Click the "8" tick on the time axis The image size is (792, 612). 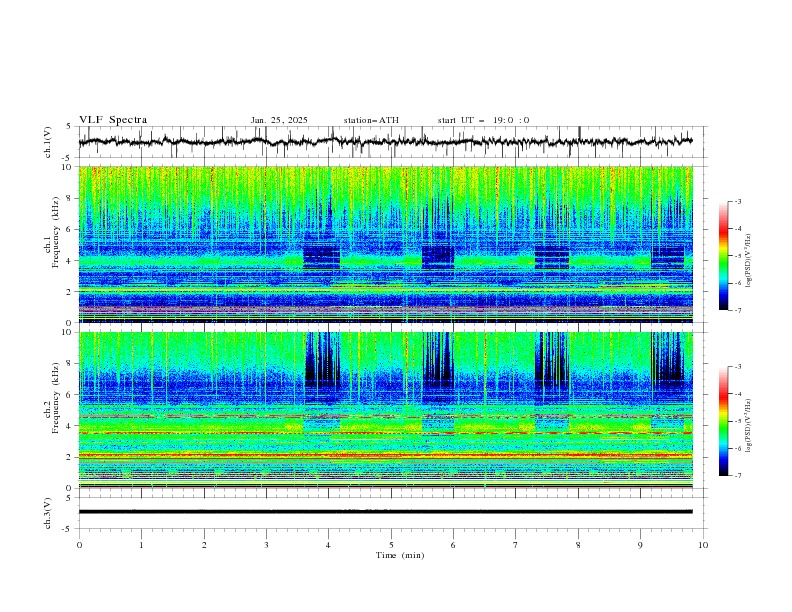pos(578,545)
